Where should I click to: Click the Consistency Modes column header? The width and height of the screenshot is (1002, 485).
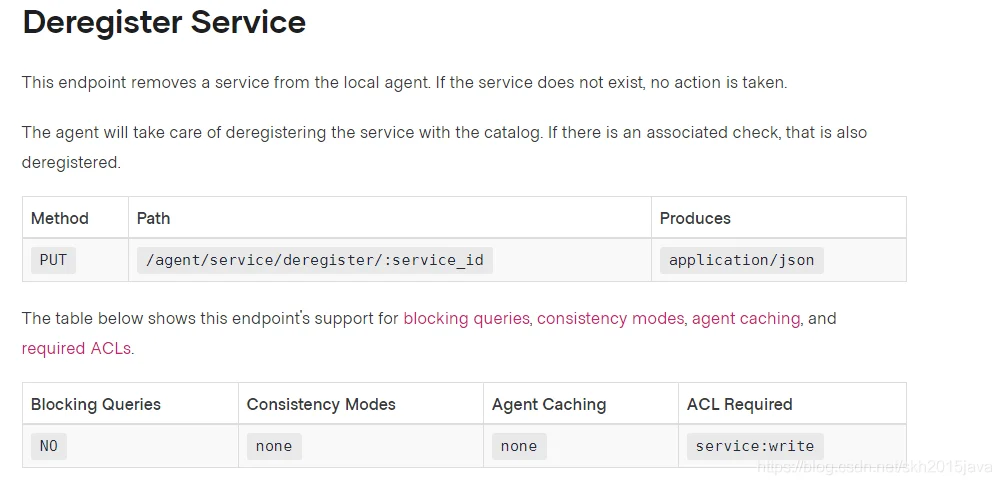(321, 404)
